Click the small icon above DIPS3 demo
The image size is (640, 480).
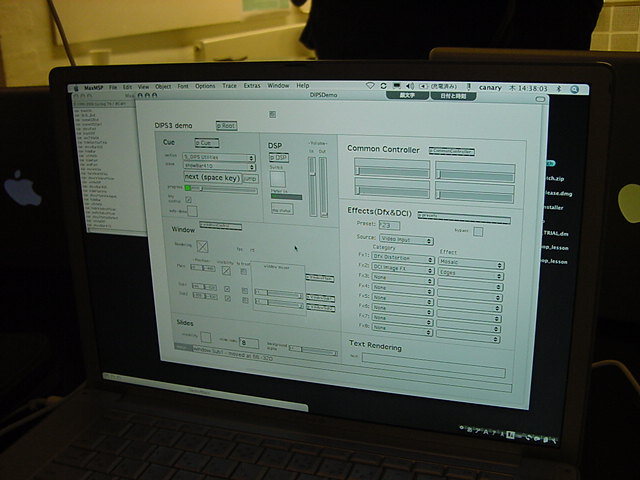(273, 114)
